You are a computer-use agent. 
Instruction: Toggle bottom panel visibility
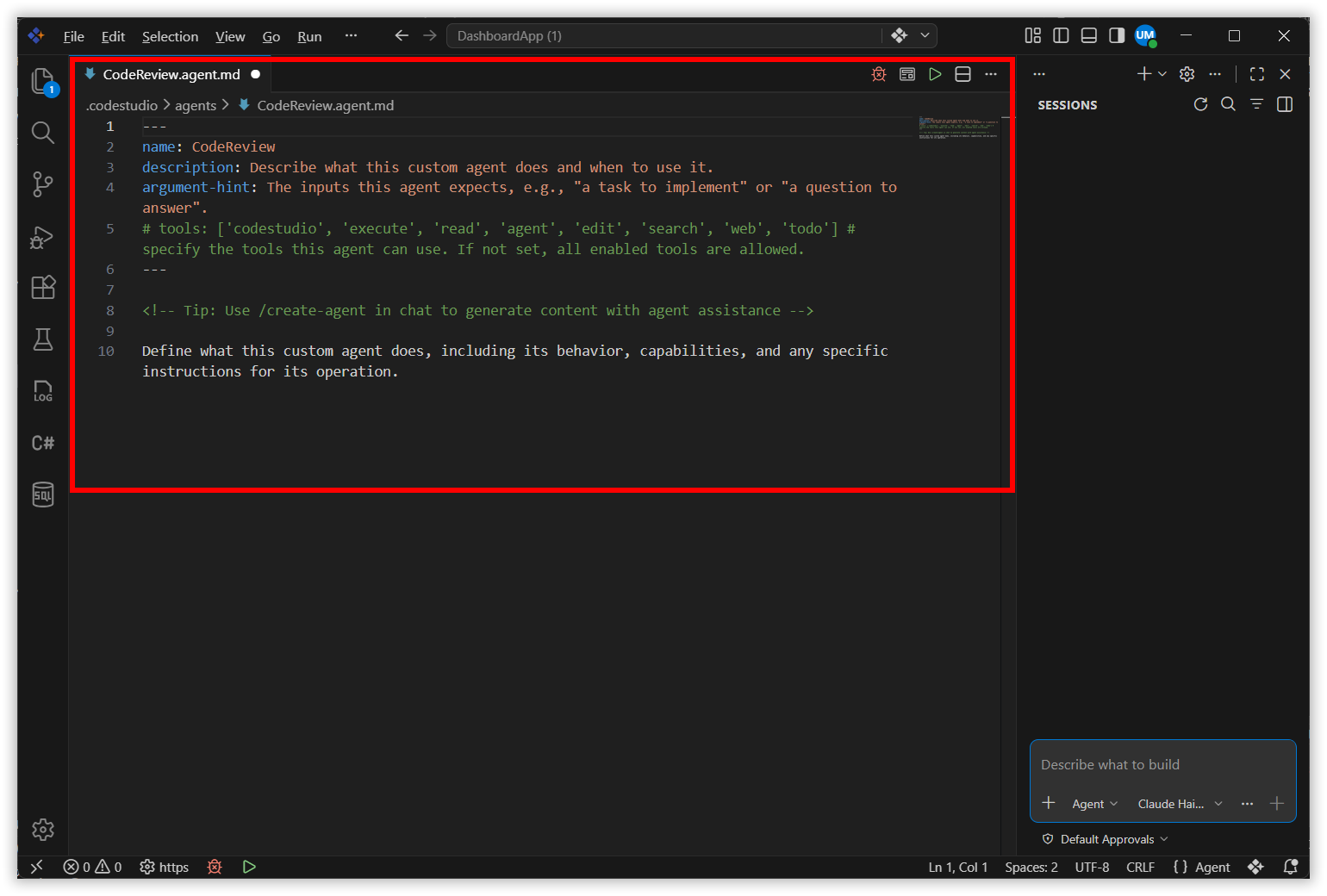[x=1089, y=35]
